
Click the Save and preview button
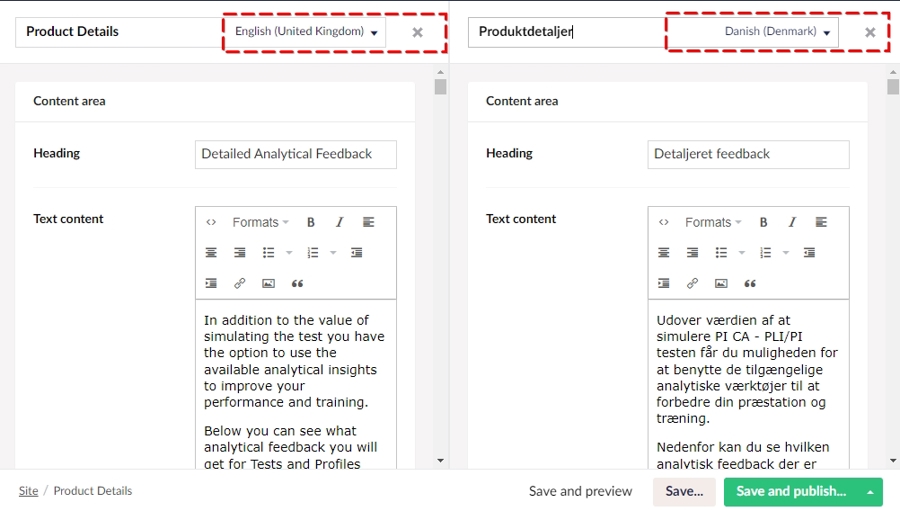[x=580, y=491]
